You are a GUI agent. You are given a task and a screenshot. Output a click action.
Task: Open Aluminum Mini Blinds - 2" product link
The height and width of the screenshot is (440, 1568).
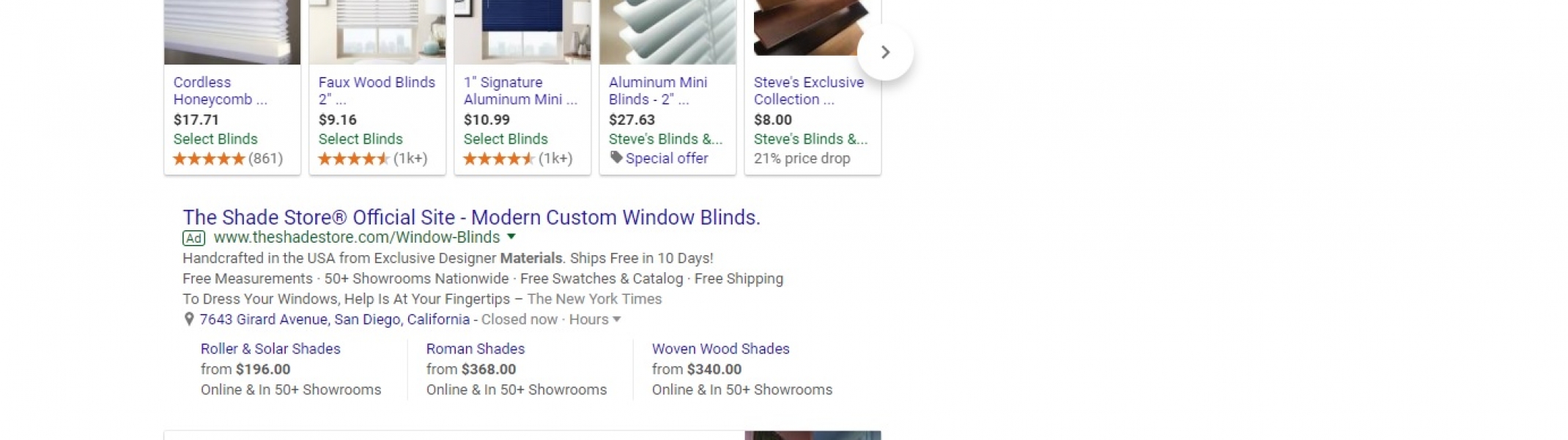(x=658, y=91)
